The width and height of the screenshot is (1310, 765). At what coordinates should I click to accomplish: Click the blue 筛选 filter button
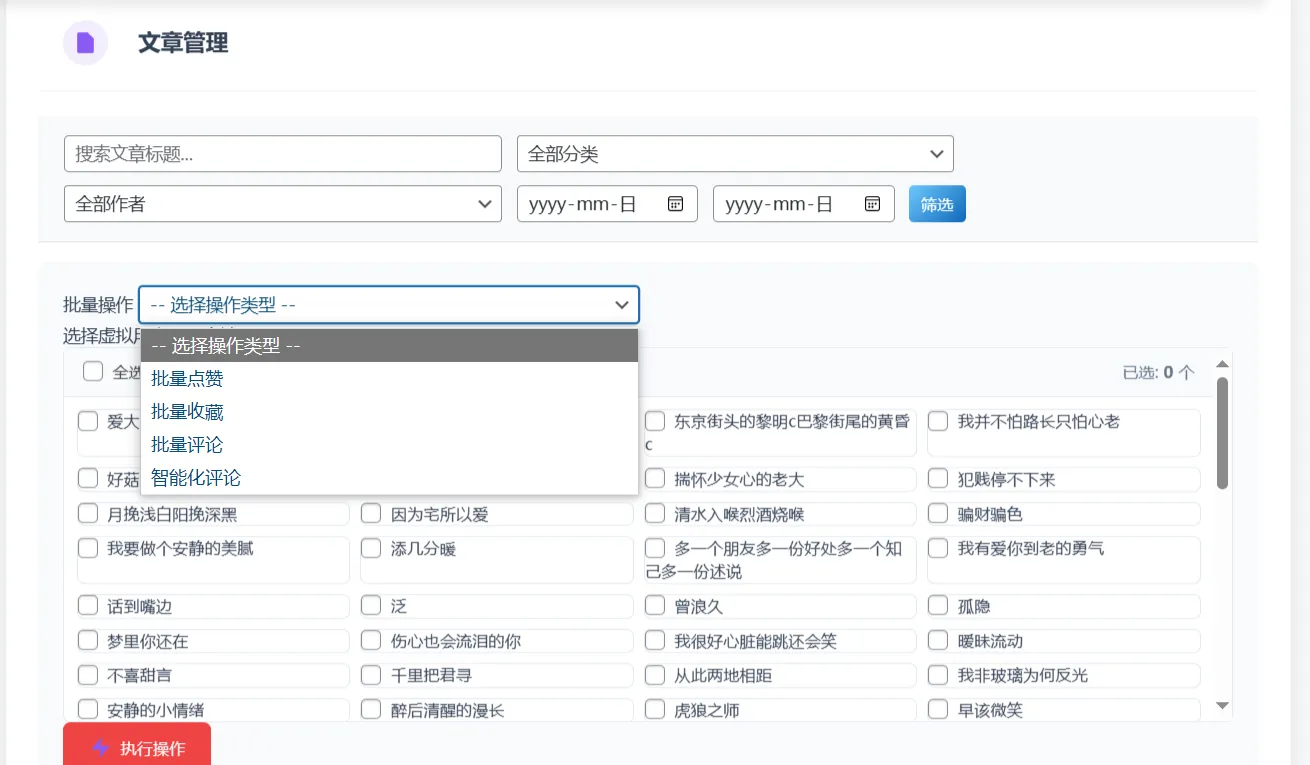pyautogui.click(x=937, y=204)
